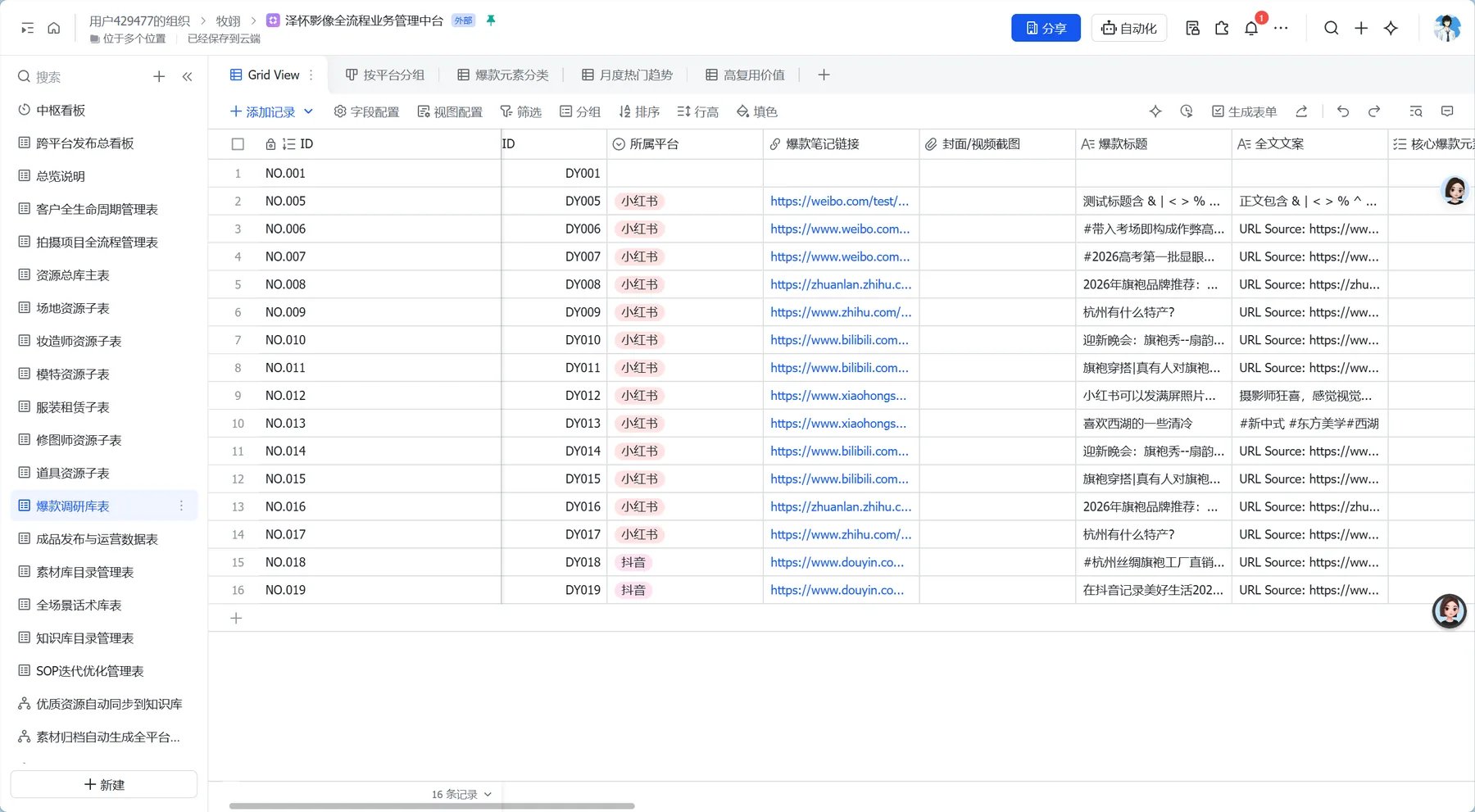Open 优质资源自动同步到知识库 automation

click(105, 704)
